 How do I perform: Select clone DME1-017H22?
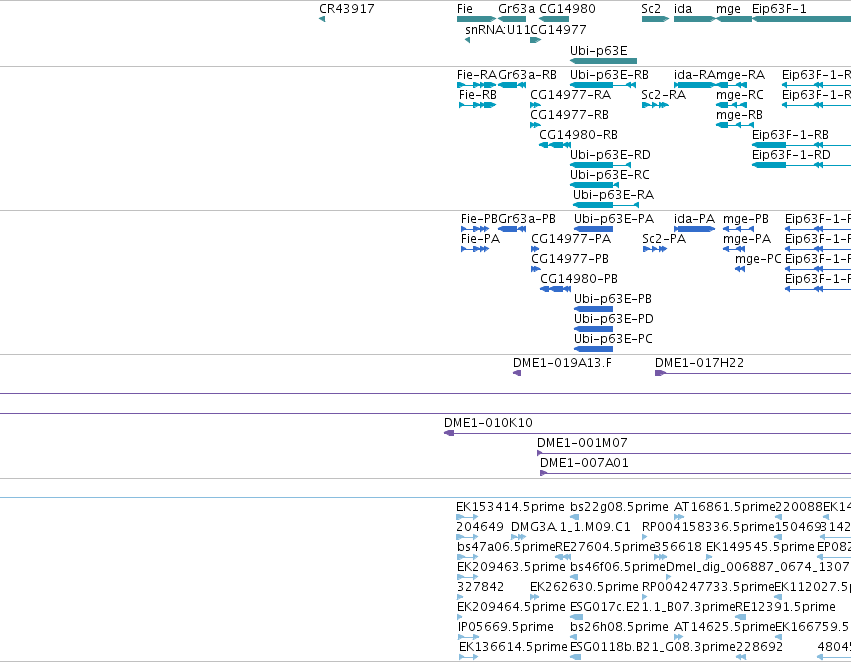coord(700,362)
